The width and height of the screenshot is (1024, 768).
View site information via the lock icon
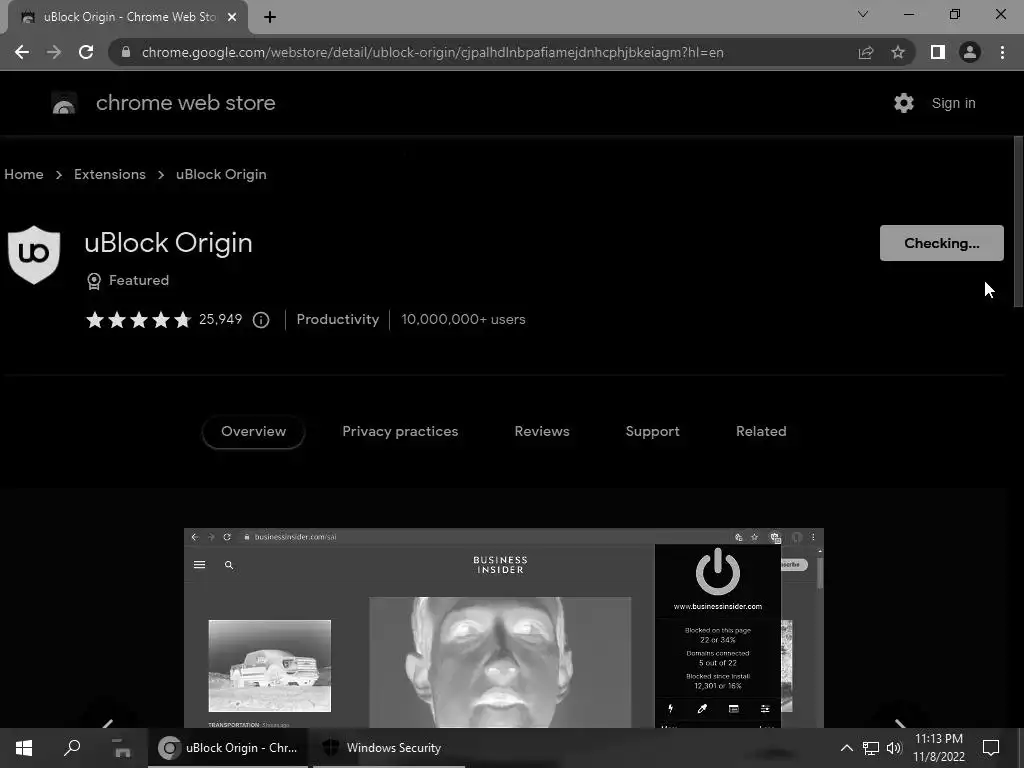[x=126, y=52]
